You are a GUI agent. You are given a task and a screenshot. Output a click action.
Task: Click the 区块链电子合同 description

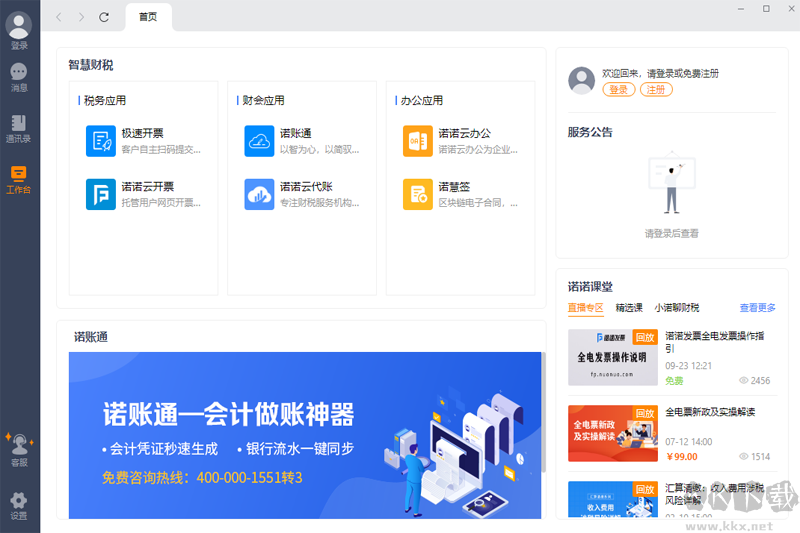[478, 203]
